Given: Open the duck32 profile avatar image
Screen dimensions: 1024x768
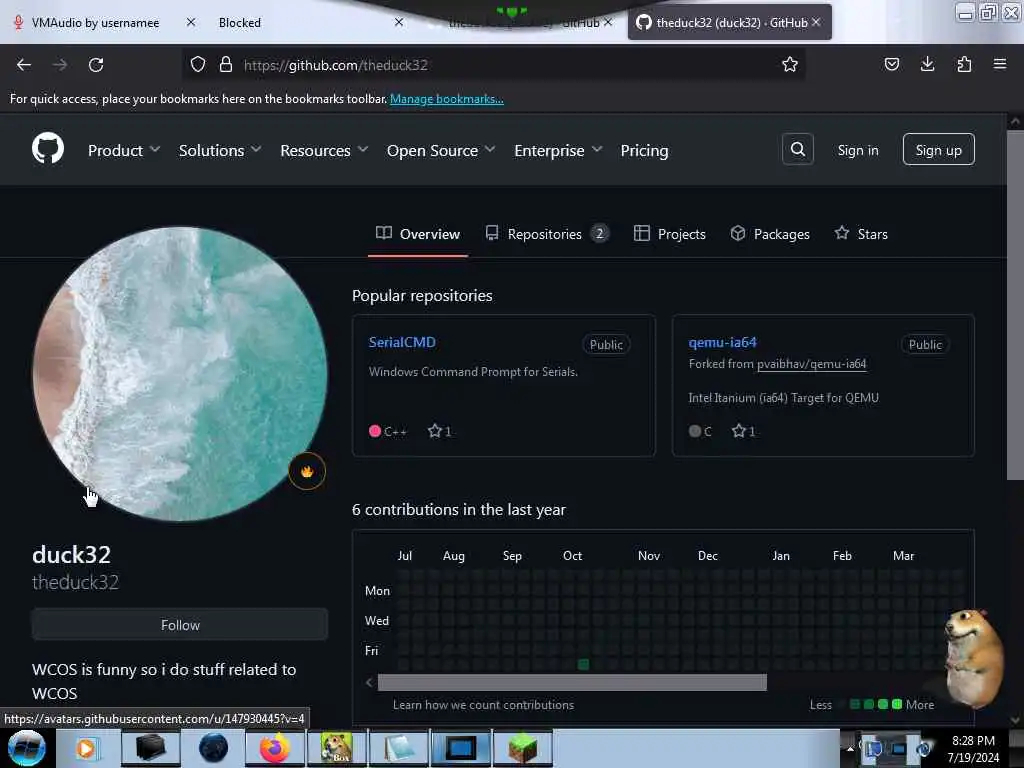Looking at the screenshot, I should (180, 374).
